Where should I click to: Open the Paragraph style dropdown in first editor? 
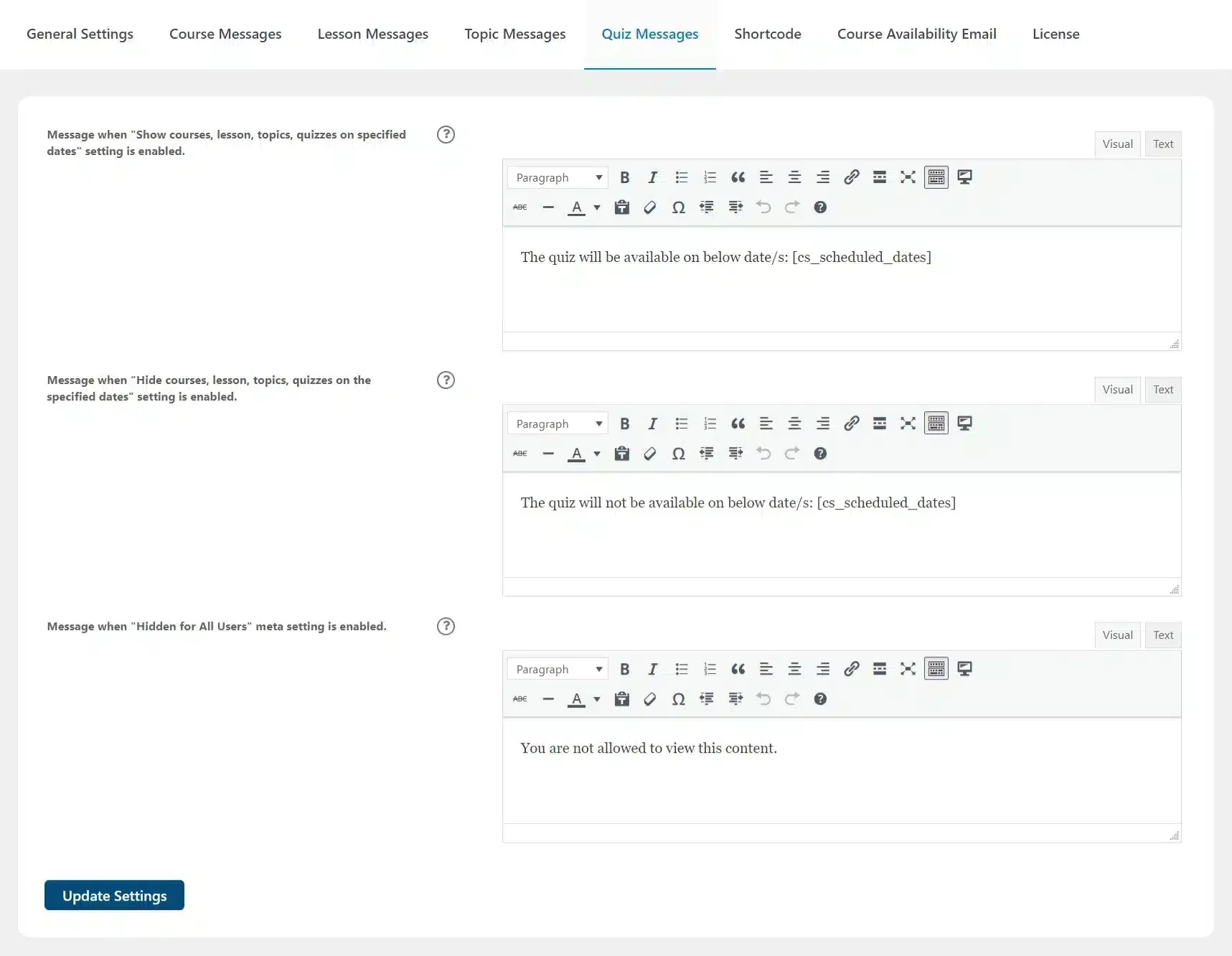pos(558,177)
